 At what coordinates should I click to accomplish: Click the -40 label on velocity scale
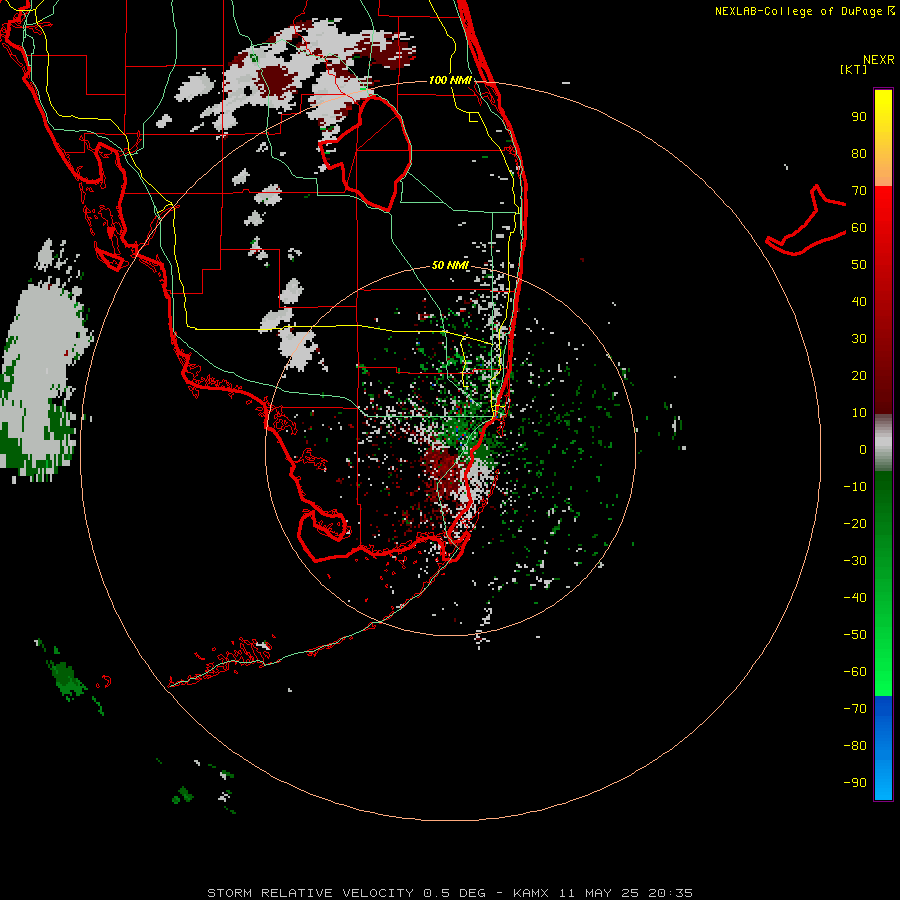[855, 598]
